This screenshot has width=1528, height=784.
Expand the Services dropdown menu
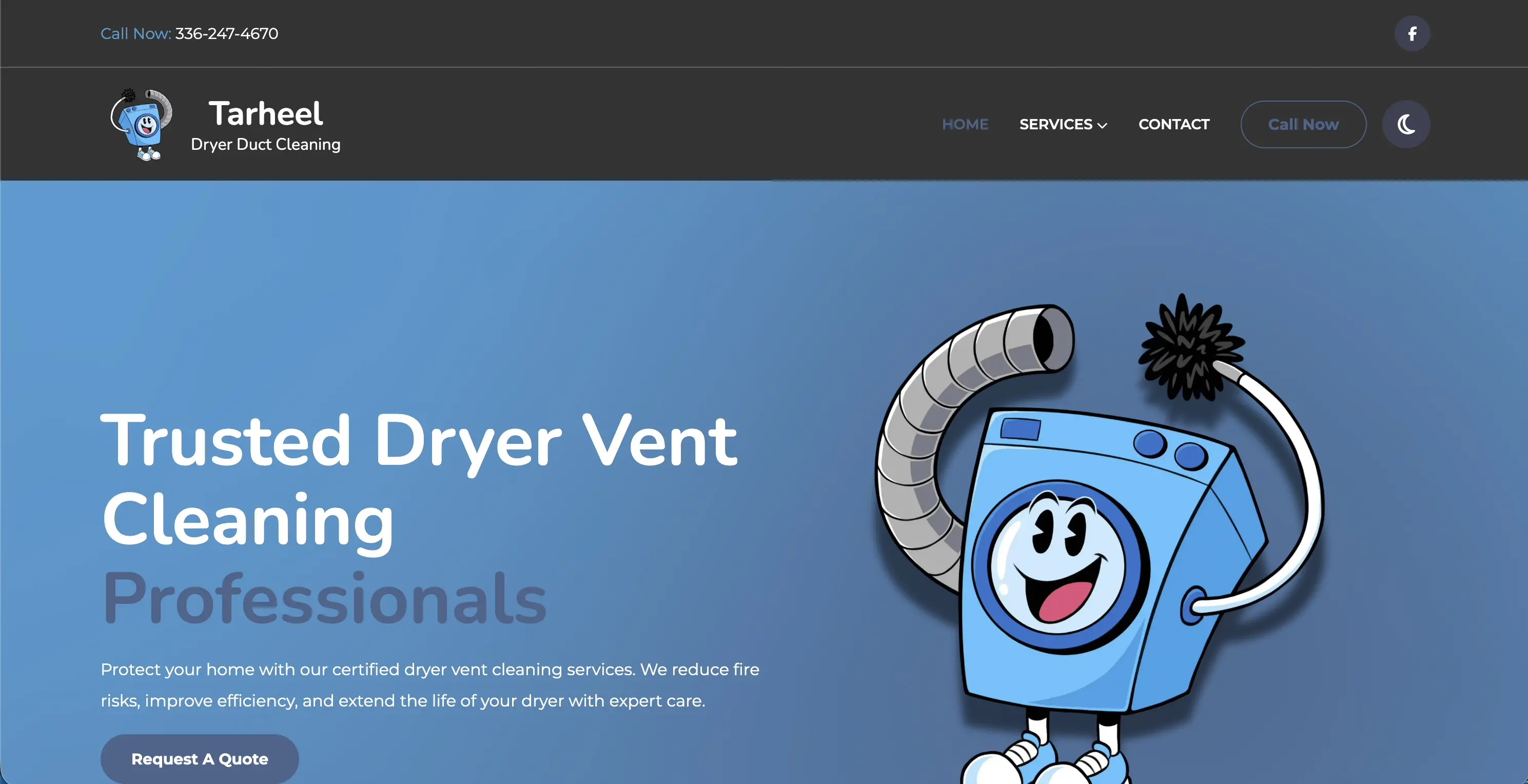(x=1063, y=125)
